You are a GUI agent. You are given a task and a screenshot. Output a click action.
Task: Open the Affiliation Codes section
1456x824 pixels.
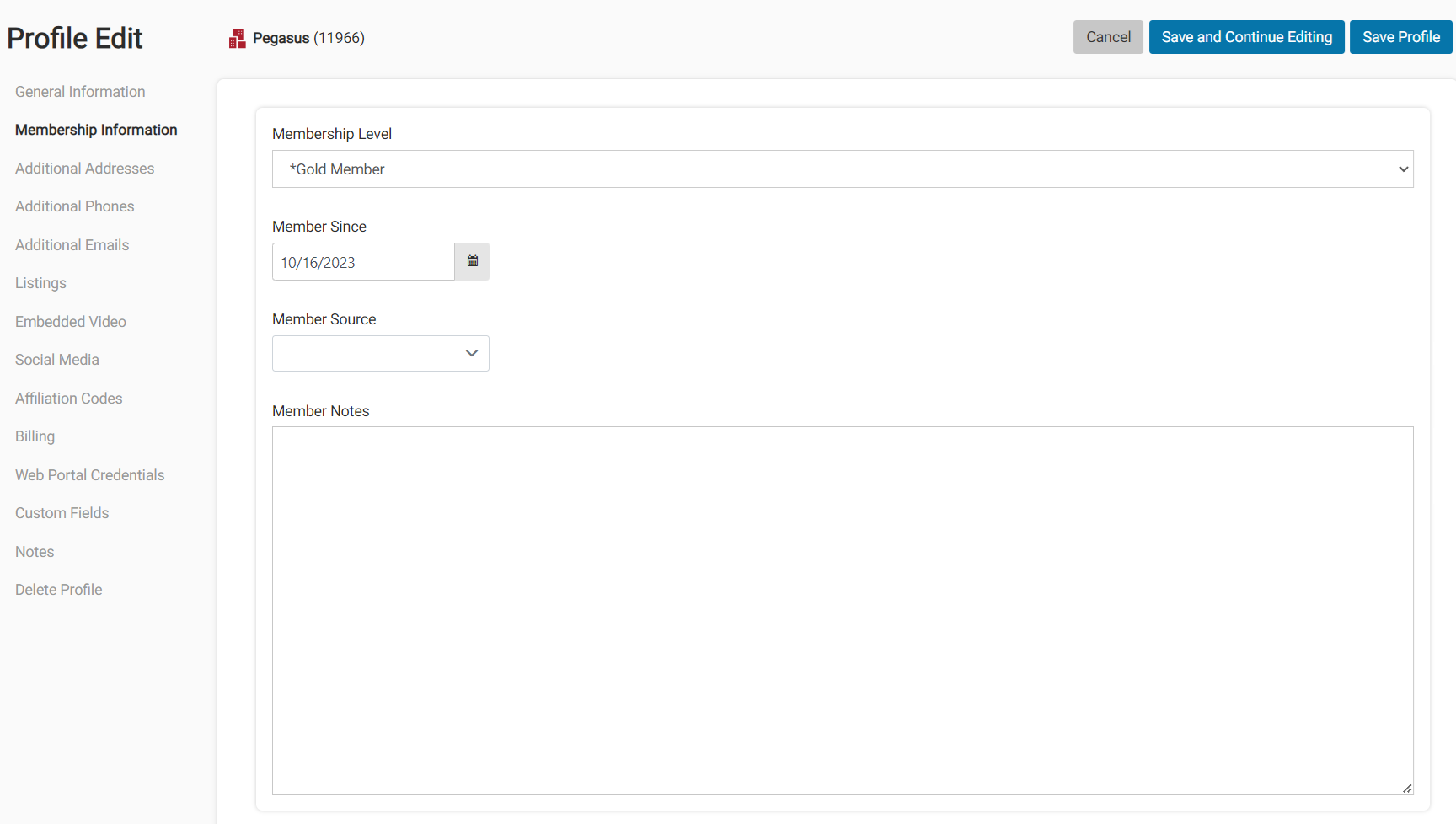click(x=68, y=398)
